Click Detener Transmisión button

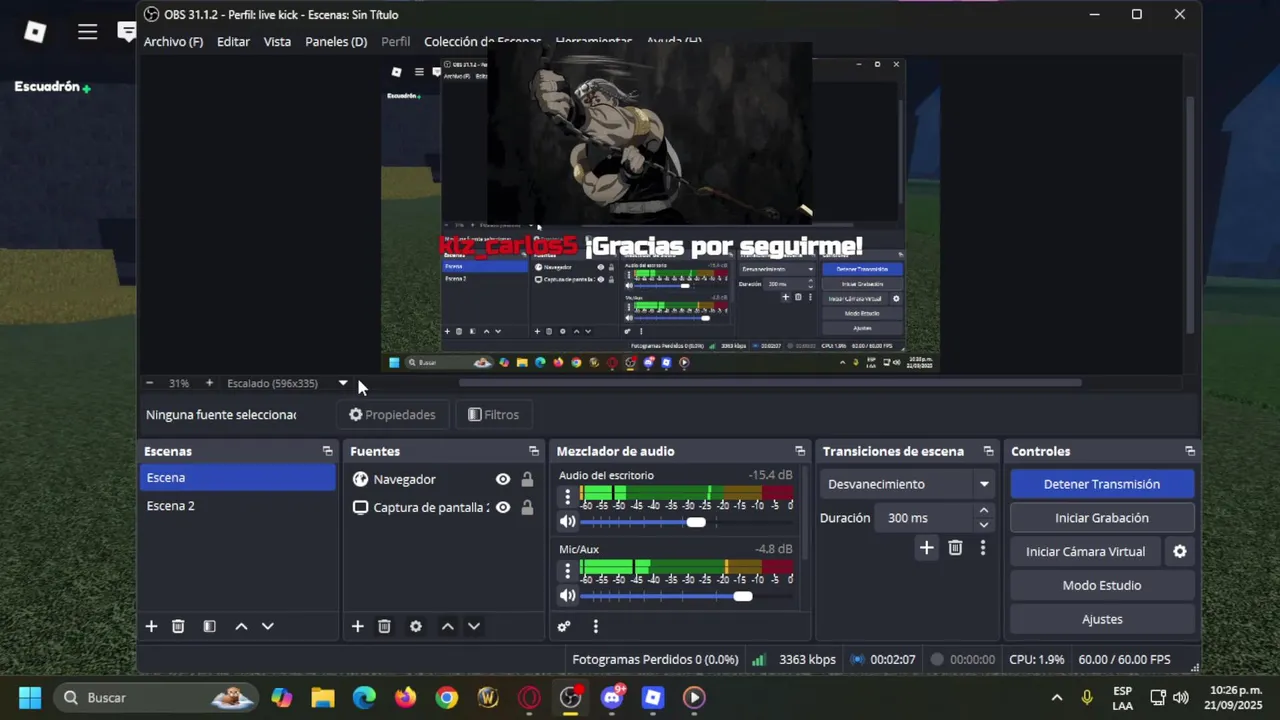click(x=1102, y=484)
